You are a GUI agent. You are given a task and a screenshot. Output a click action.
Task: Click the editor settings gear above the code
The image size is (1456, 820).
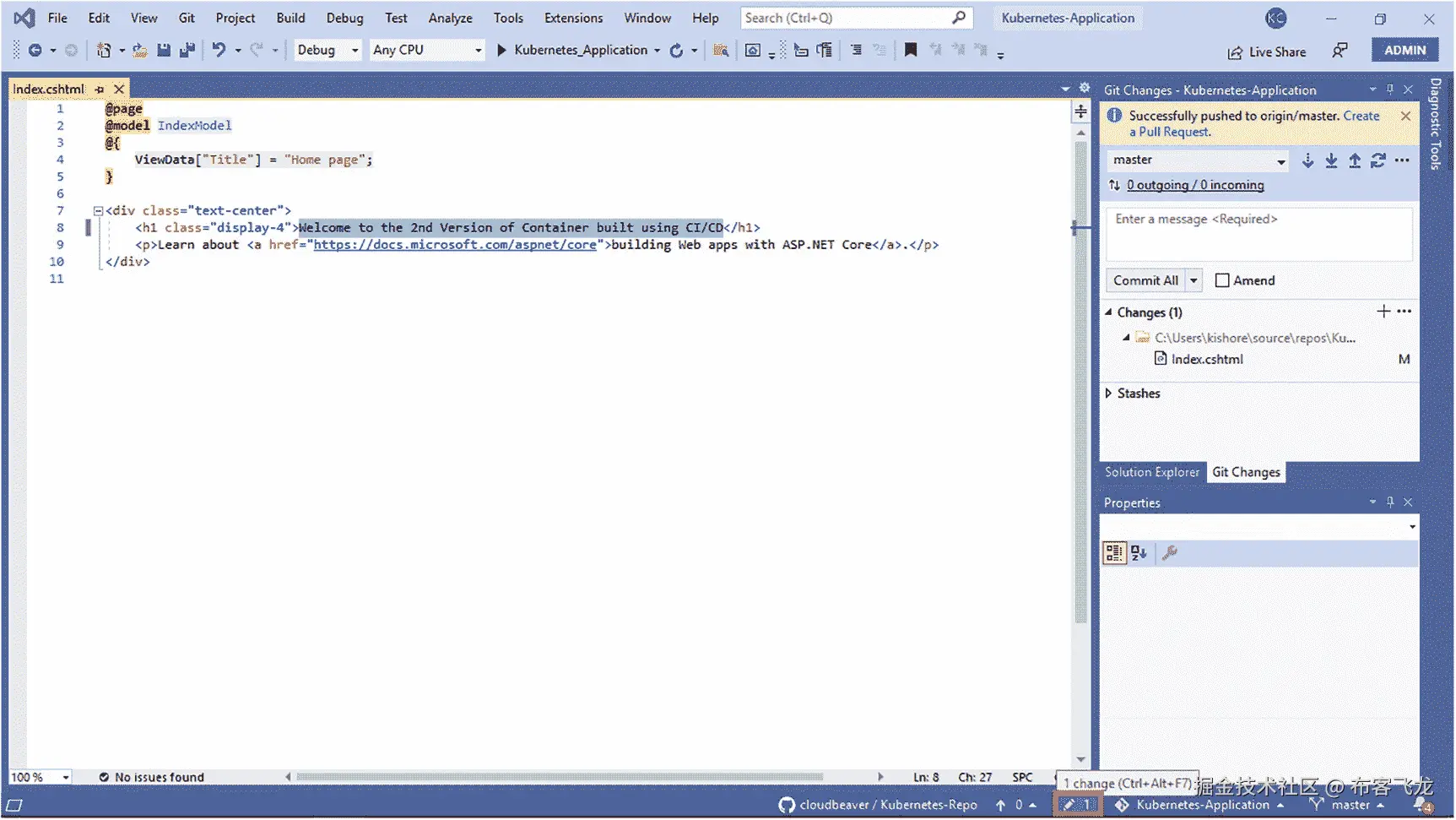[1085, 89]
